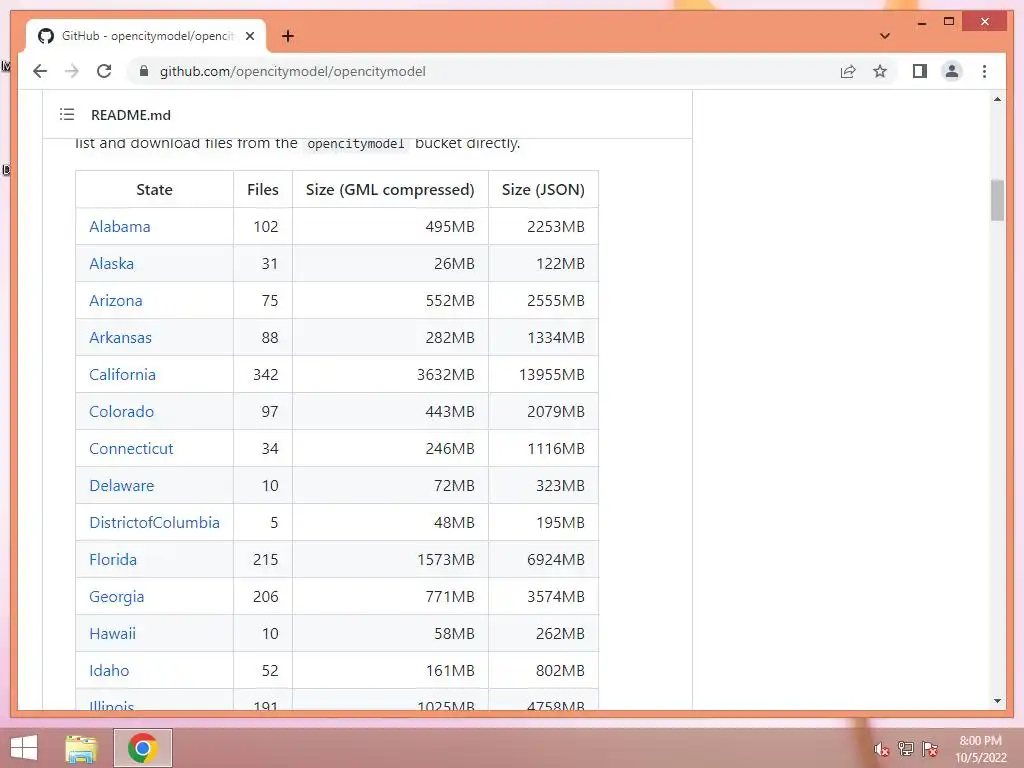This screenshot has height=768, width=1024.
Task: Open the Alabama link
Action: click(x=120, y=227)
